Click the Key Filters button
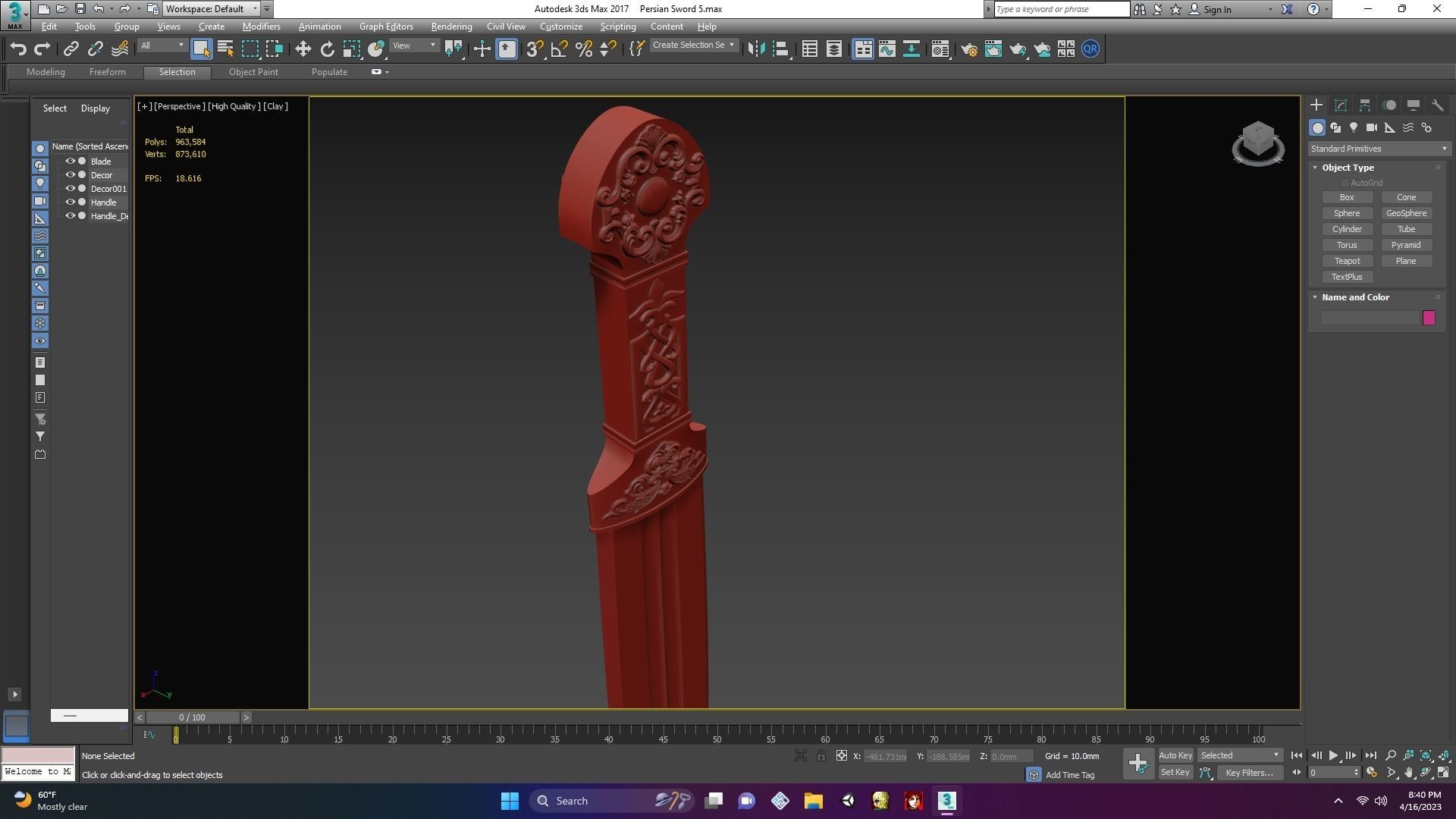The width and height of the screenshot is (1456, 819). point(1249,773)
